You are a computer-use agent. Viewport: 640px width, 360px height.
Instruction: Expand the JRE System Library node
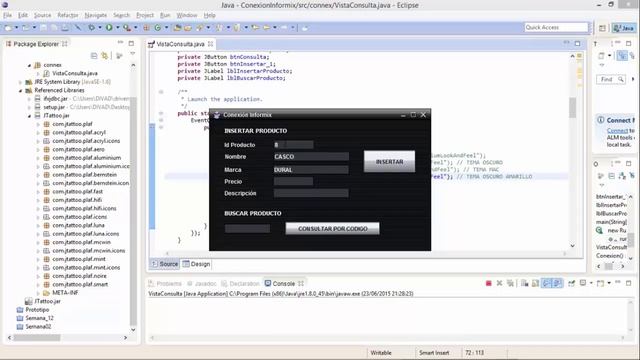(20, 82)
